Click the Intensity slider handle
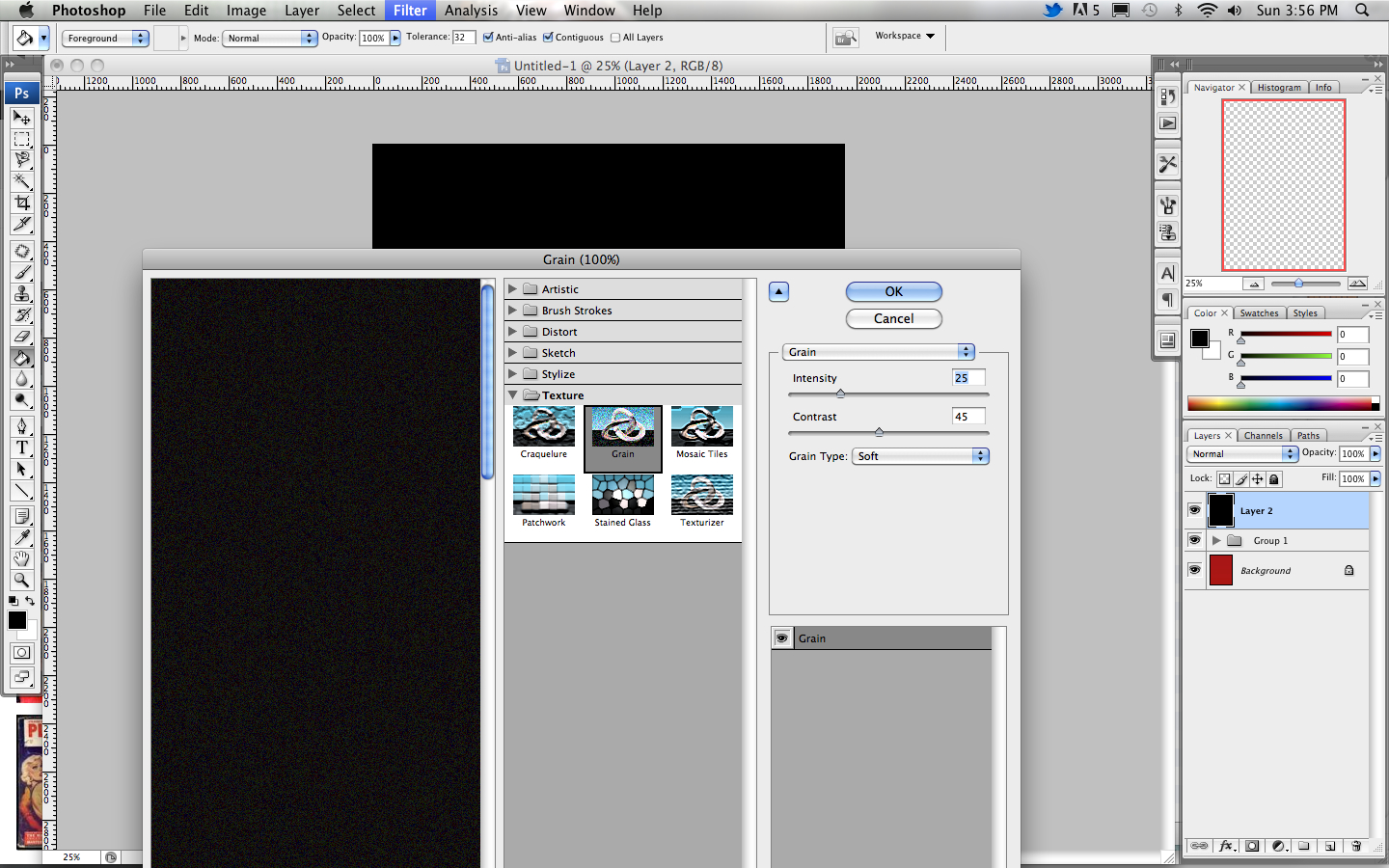 840,393
